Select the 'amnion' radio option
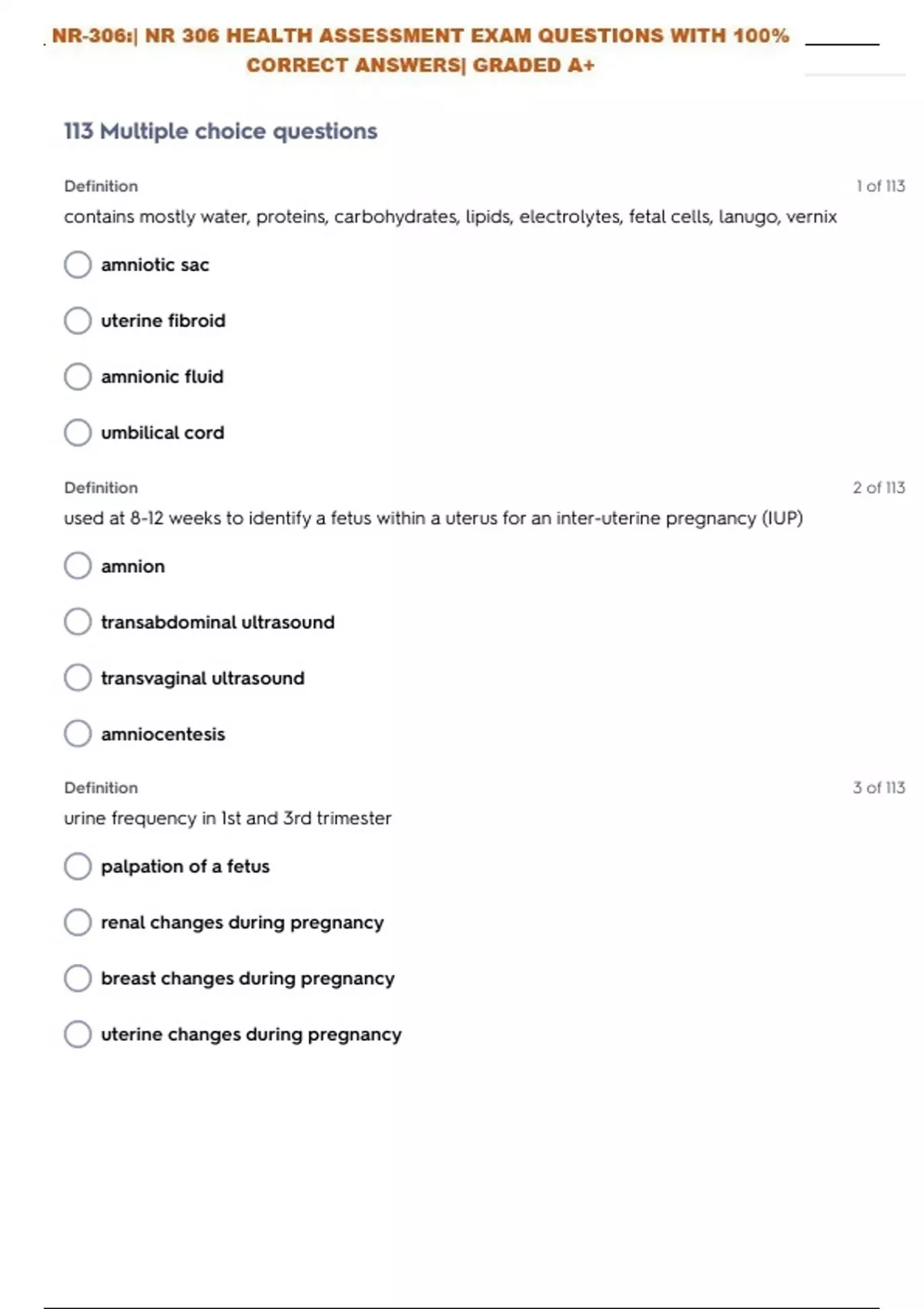924x1309 pixels. point(78,566)
